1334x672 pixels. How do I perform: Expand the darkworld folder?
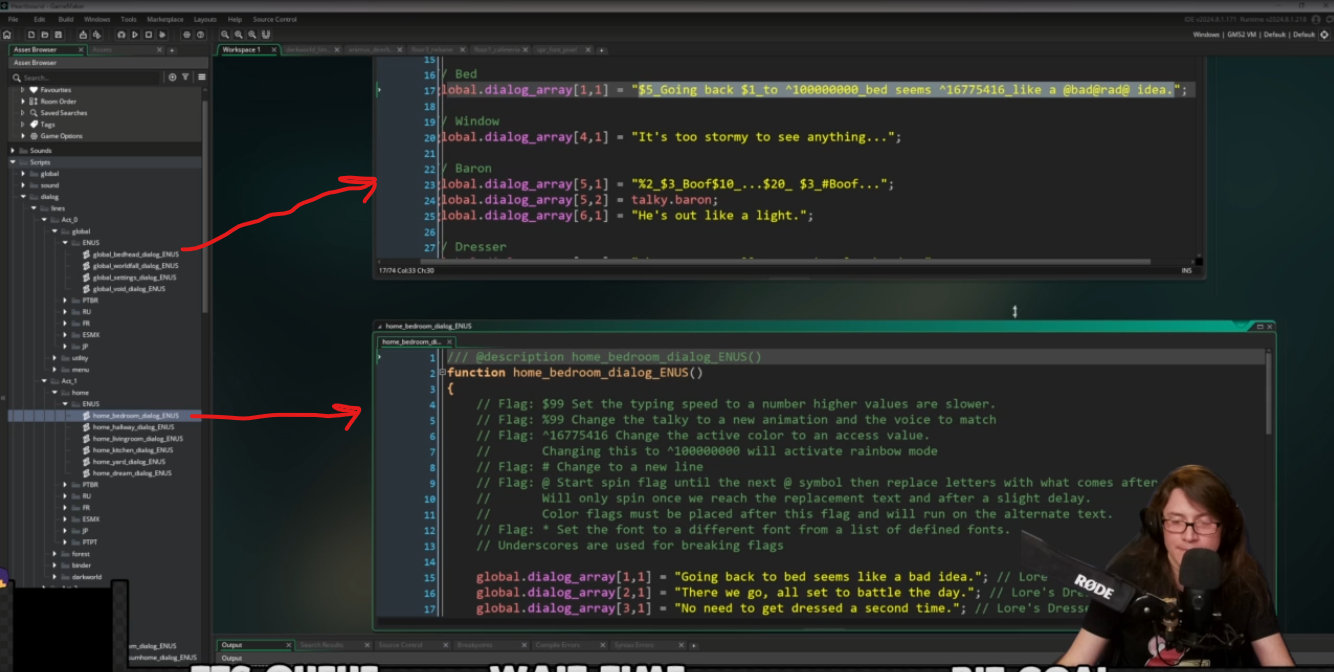(x=55, y=577)
